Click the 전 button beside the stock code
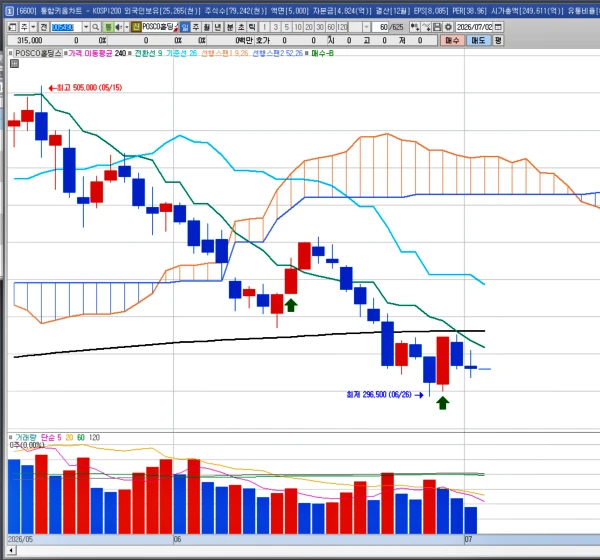600x560 pixels. [44, 27]
